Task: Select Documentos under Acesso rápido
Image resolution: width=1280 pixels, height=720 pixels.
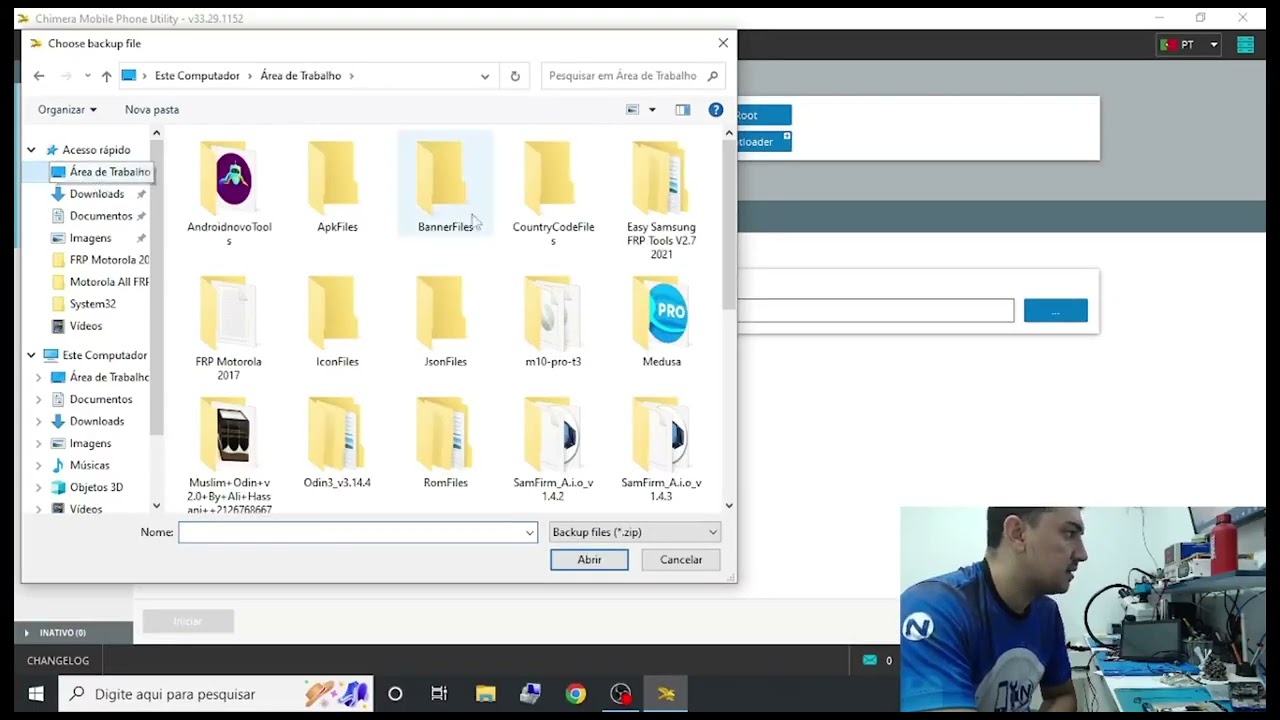Action: point(101,216)
